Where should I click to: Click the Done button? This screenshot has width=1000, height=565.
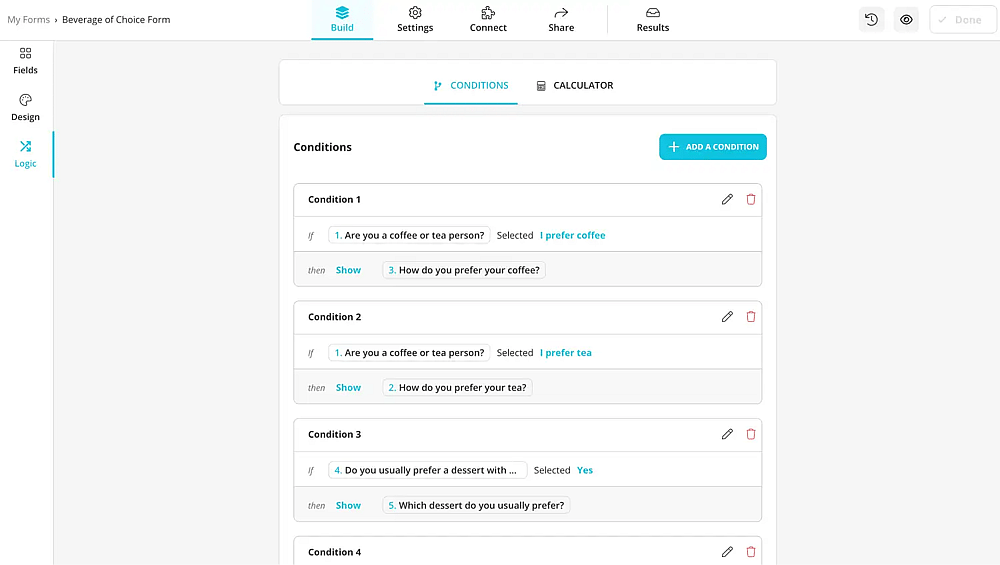coord(962,20)
